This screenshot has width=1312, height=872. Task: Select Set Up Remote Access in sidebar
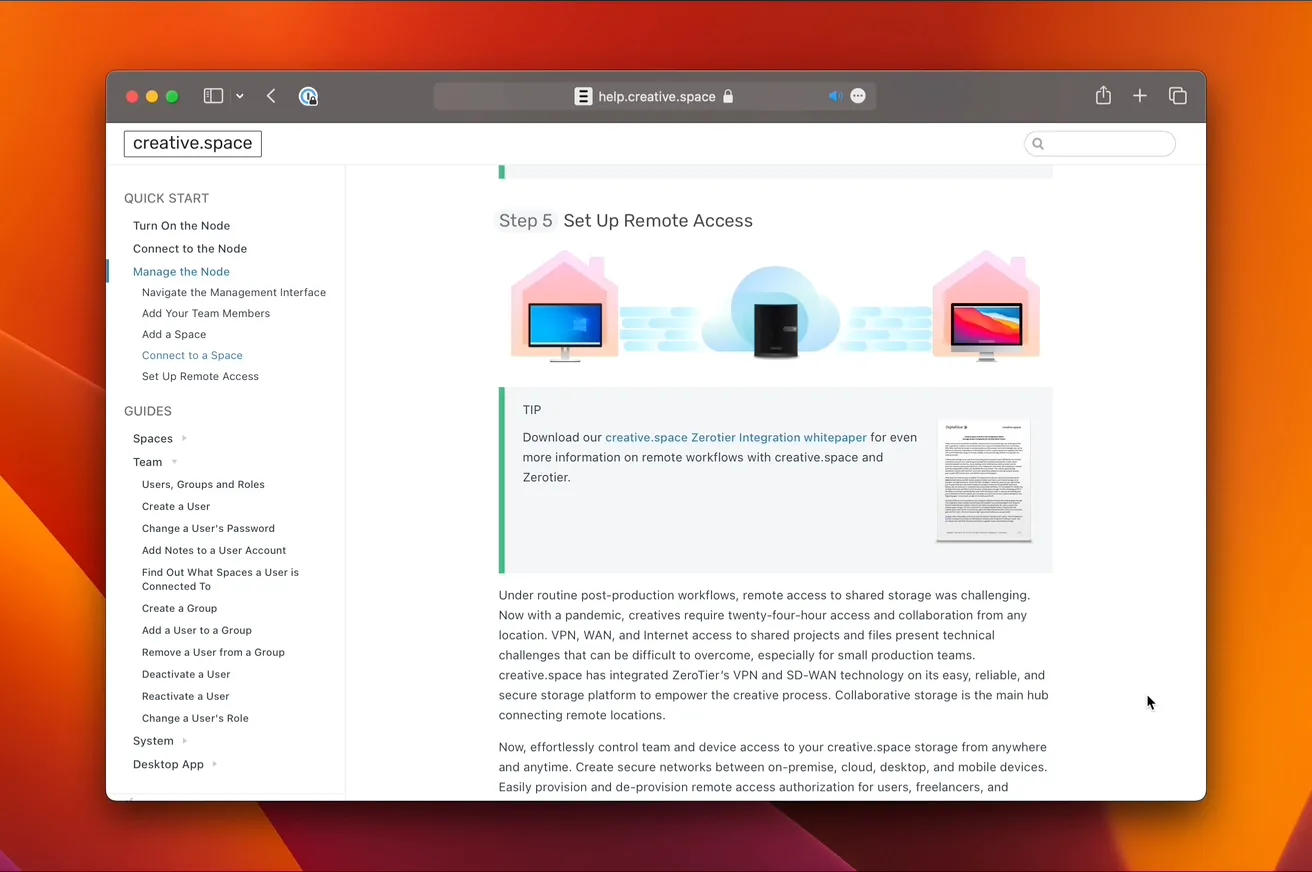[x=200, y=376]
